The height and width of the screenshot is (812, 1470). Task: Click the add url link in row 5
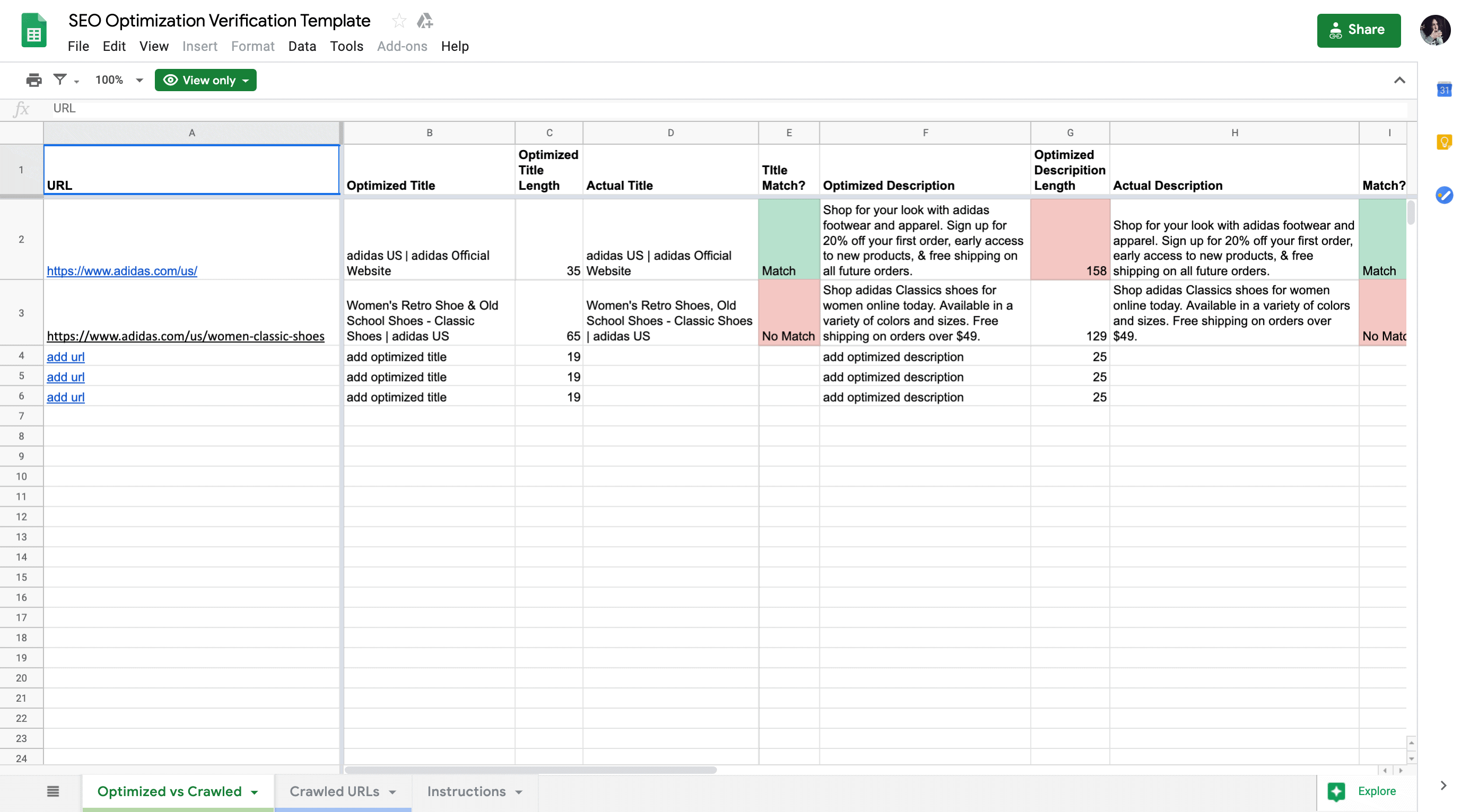tap(66, 377)
